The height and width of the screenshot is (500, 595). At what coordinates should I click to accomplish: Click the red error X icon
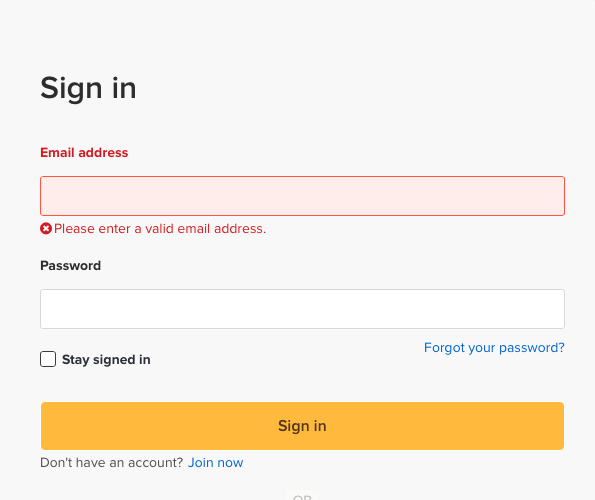46,229
